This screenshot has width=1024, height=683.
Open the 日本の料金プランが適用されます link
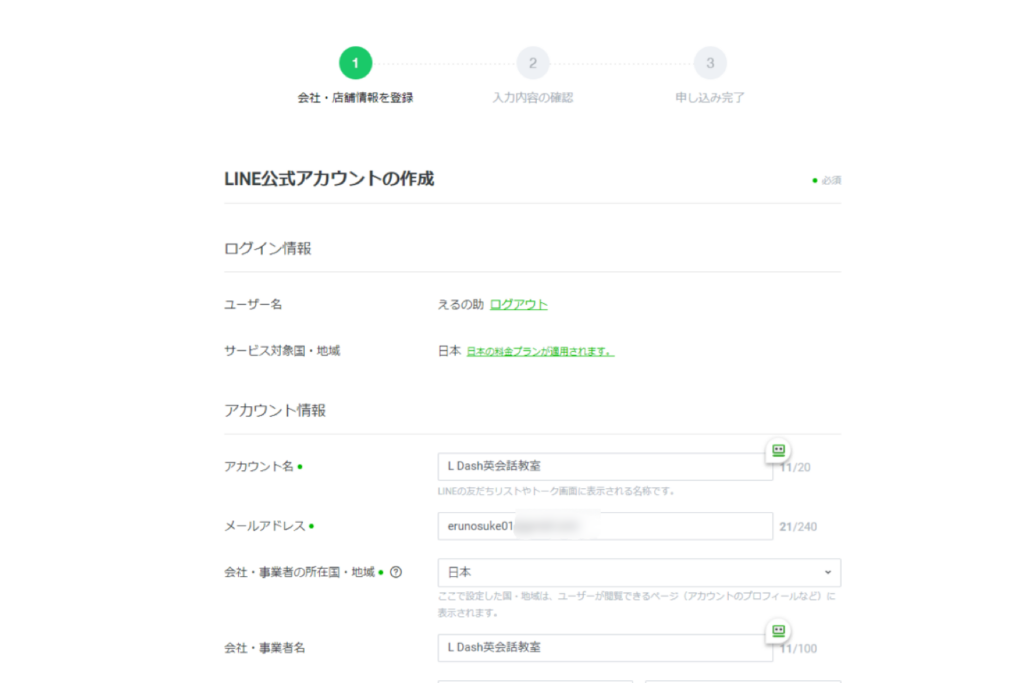click(x=541, y=351)
